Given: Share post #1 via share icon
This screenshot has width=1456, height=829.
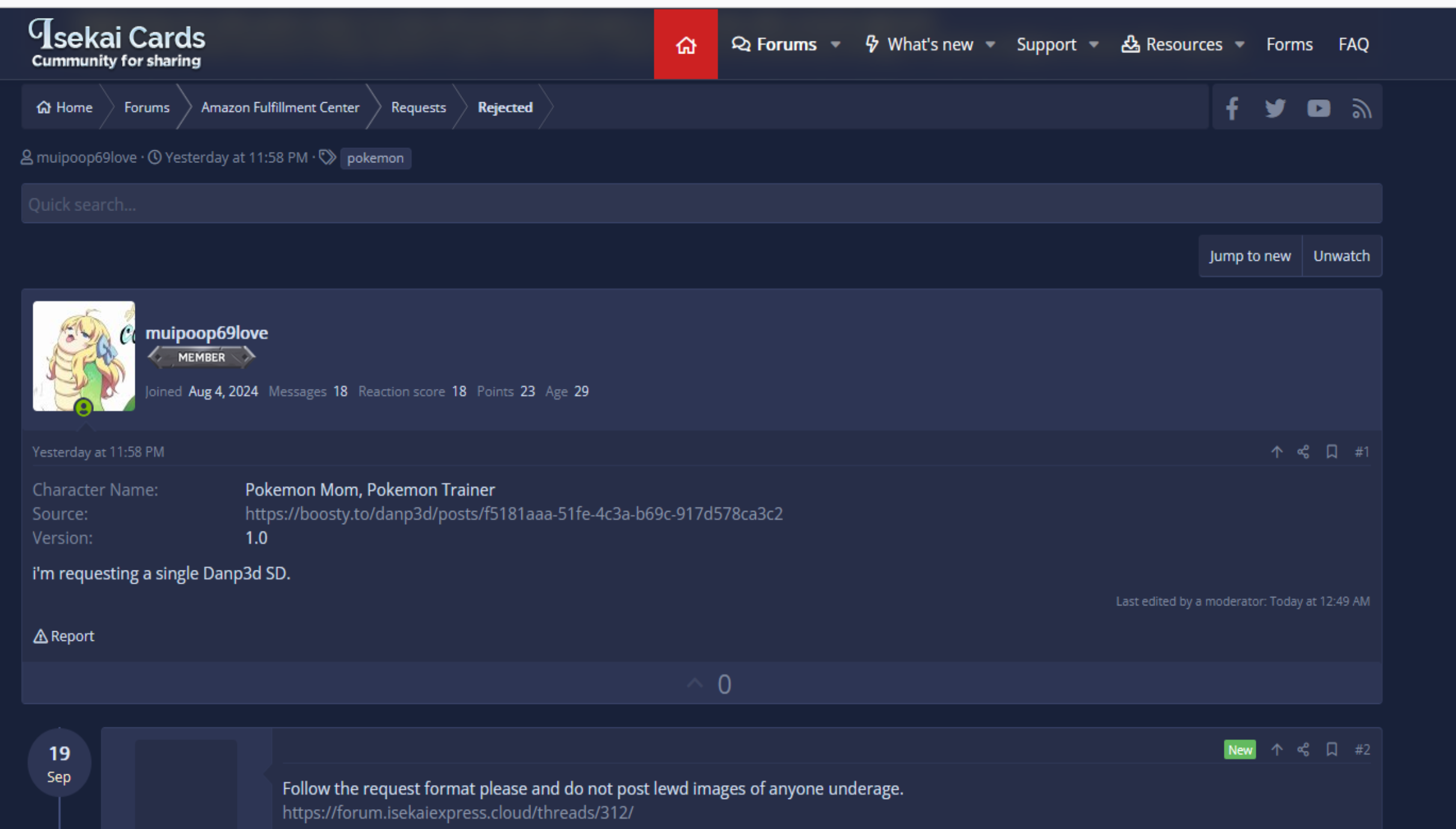Looking at the screenshot, I should pyautogui.click(x=1303, y=451).
